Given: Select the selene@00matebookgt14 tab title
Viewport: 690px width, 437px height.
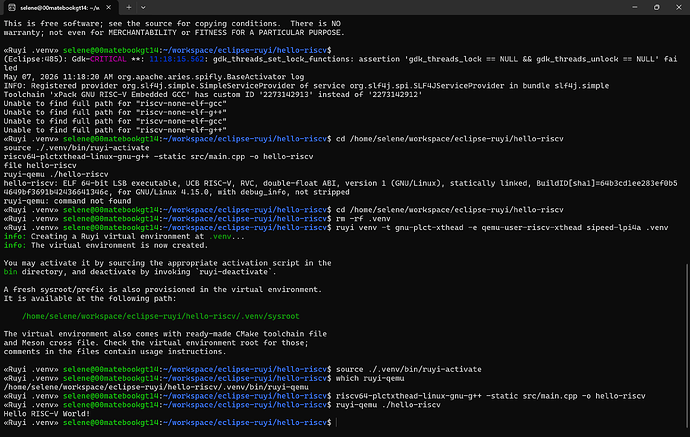Looking at the screenshot, I should [60, 8].
